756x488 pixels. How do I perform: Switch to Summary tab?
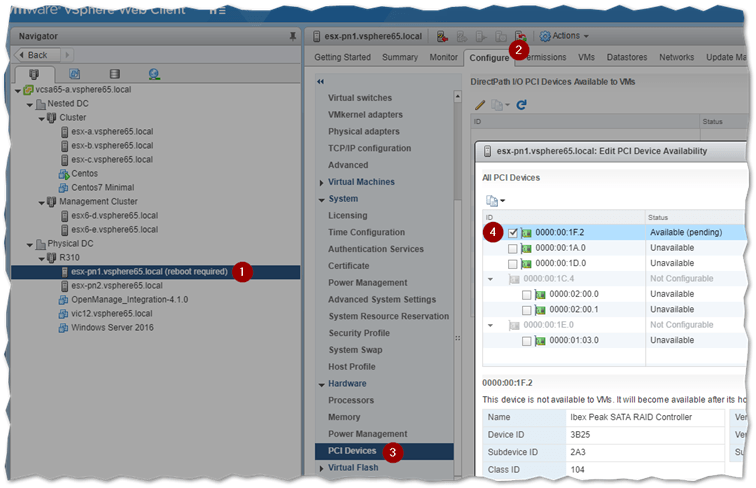coord(400,57)
